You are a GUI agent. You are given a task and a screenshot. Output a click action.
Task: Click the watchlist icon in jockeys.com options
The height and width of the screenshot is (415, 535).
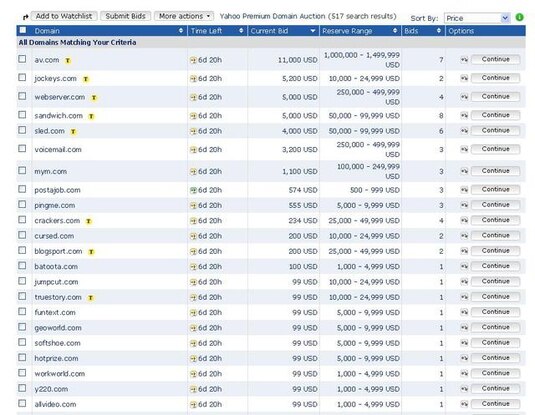[464, 78]
